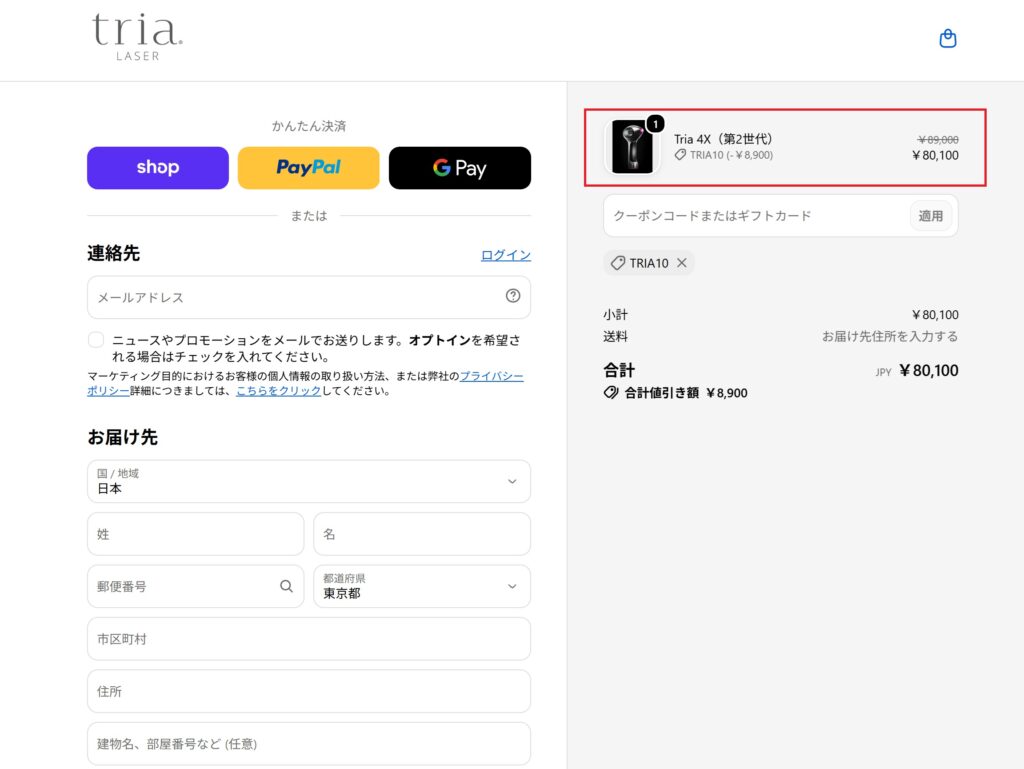Click the email field help question icon
This screenshot has height=769, width=1024.
513,296
